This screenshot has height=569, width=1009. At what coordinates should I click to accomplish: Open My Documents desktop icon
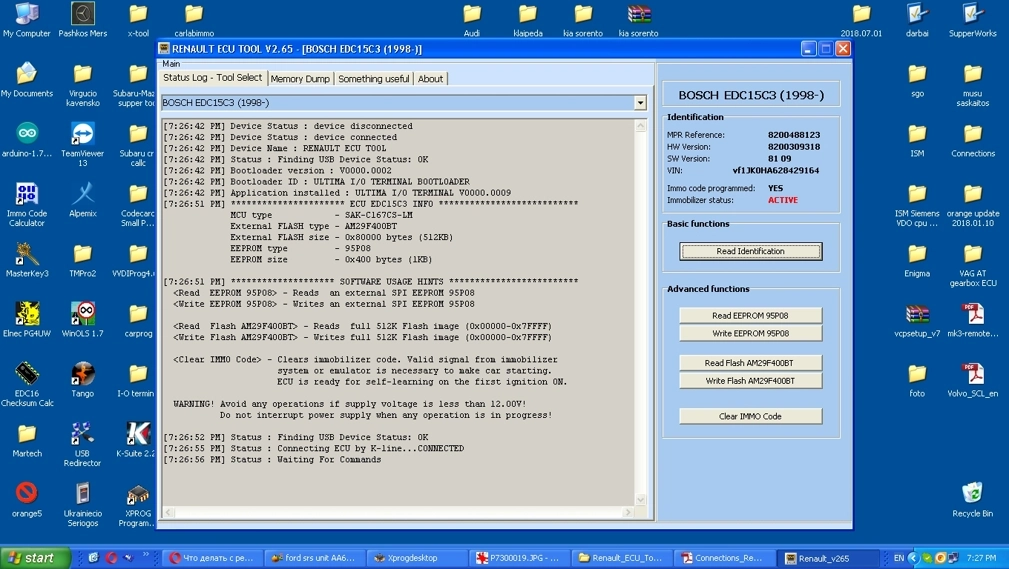click(26, 79)
